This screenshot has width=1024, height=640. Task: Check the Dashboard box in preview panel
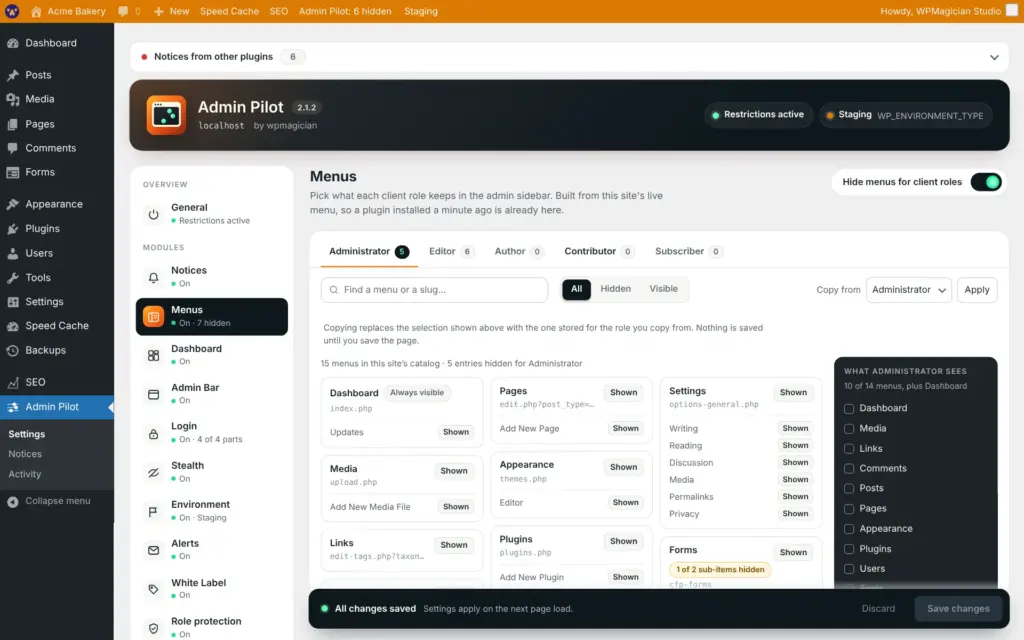point(849,409)
